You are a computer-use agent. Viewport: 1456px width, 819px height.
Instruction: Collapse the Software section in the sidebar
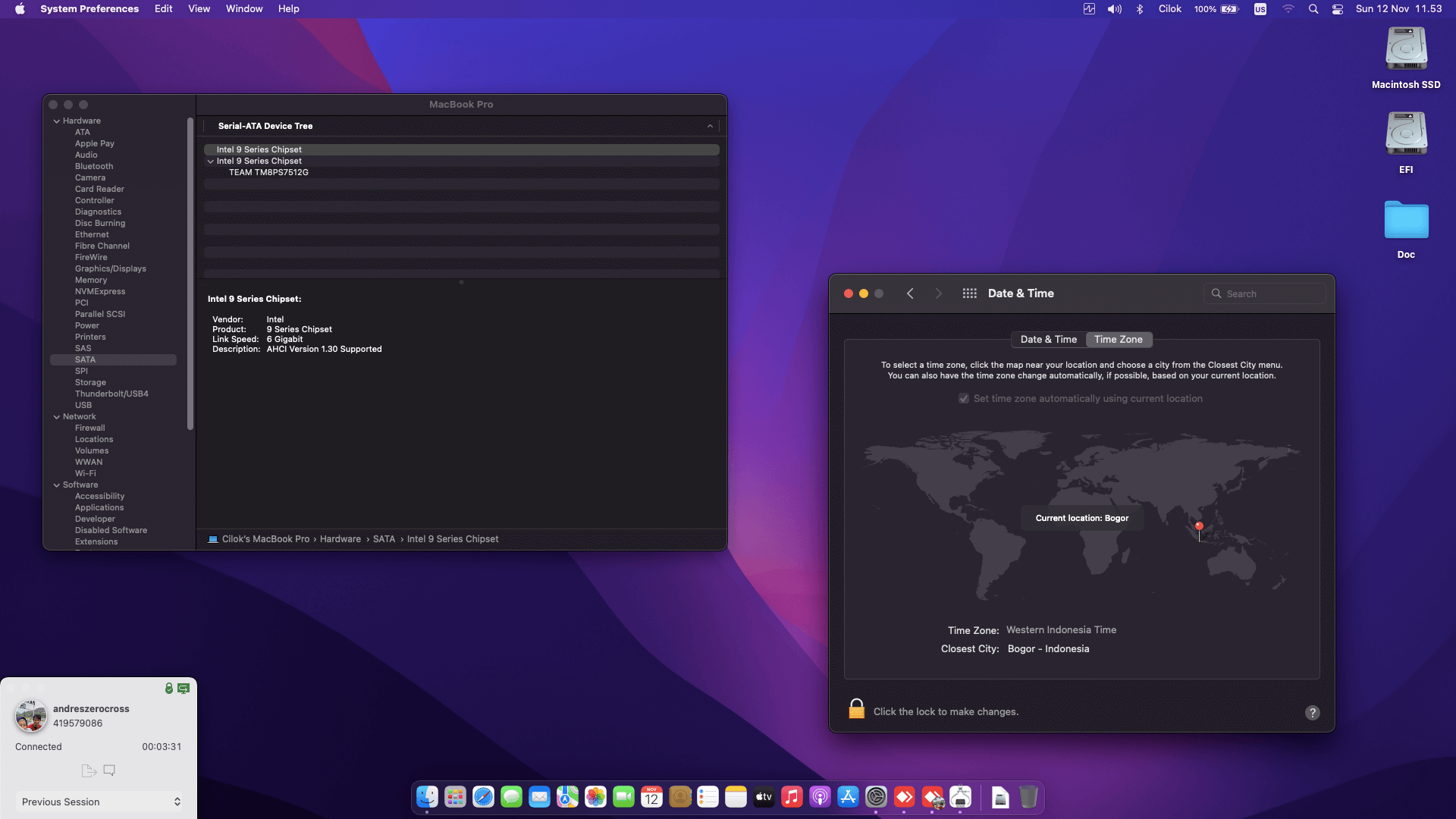pos(57,485)
